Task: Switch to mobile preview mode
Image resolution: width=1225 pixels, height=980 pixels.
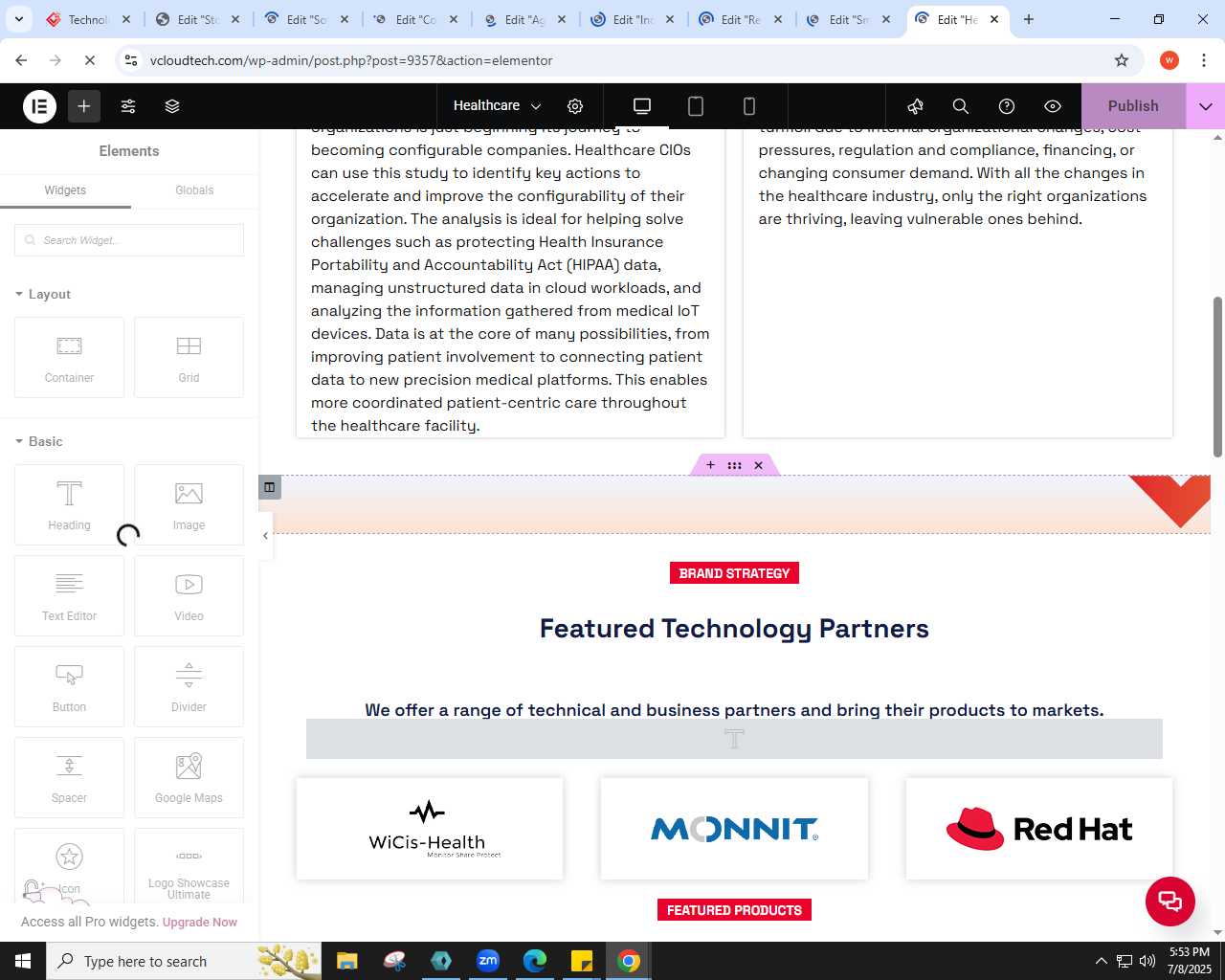Action: [749, 106]
